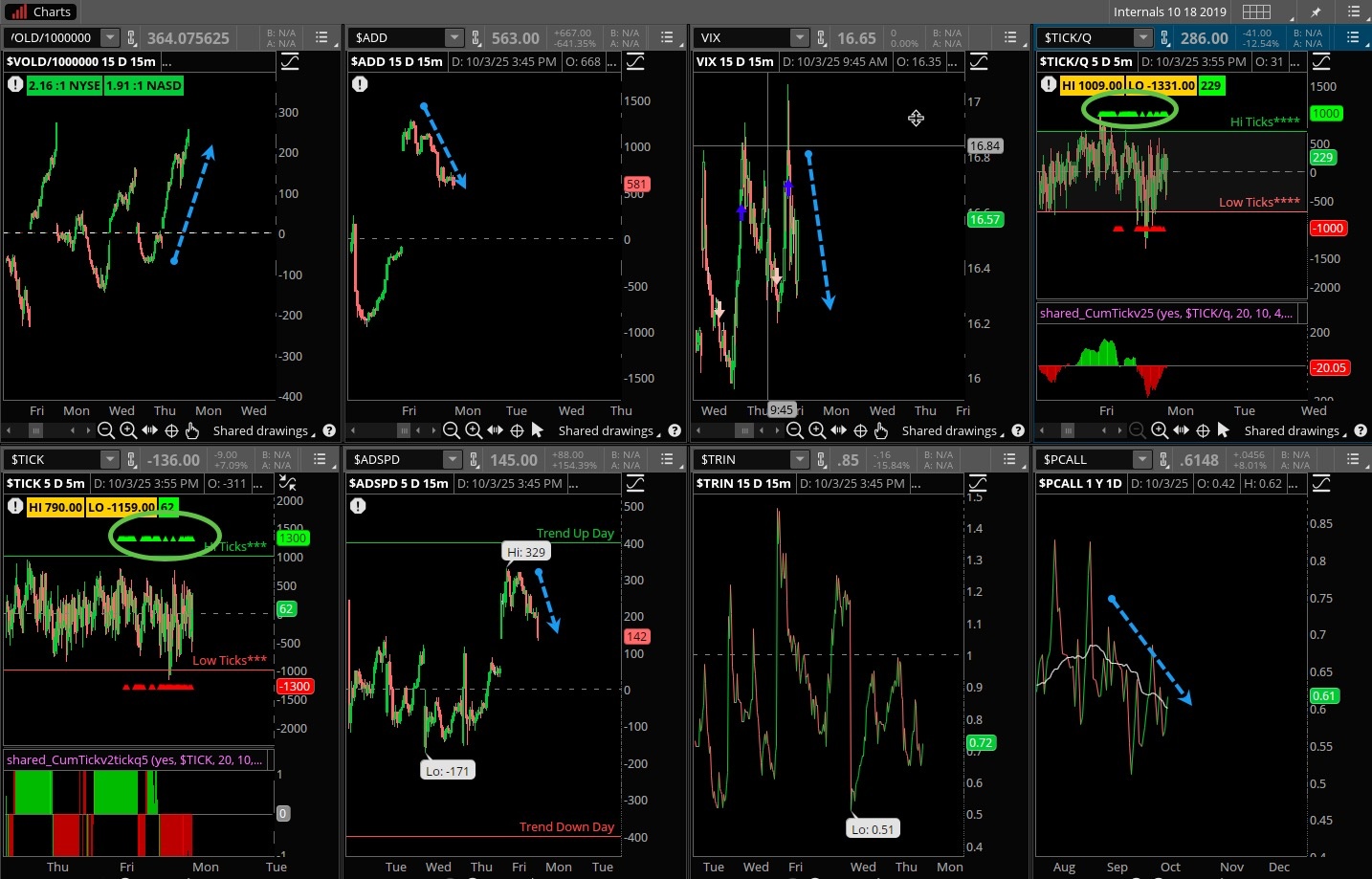Toggle the symbol link clip for $TICK
Screen dimensions: 1372x879
click(130, 460)
